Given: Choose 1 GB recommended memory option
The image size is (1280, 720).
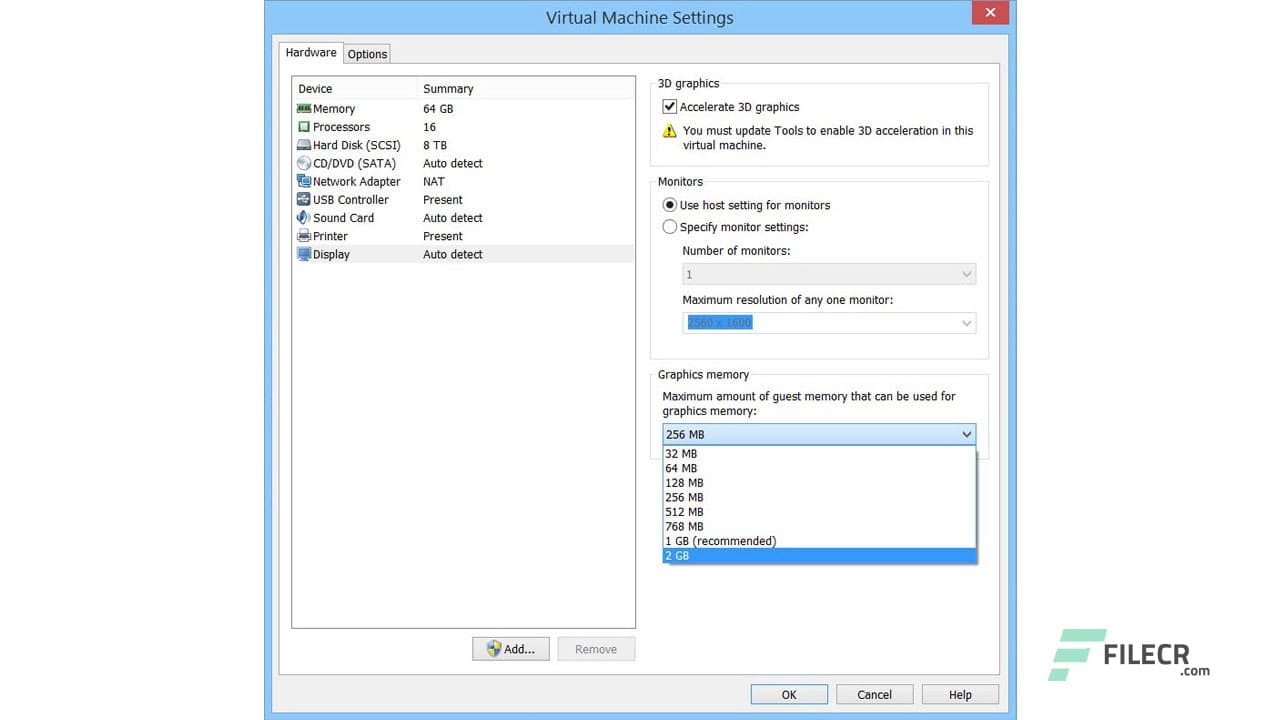Looking at the screenshot, I should coord(720,540).
